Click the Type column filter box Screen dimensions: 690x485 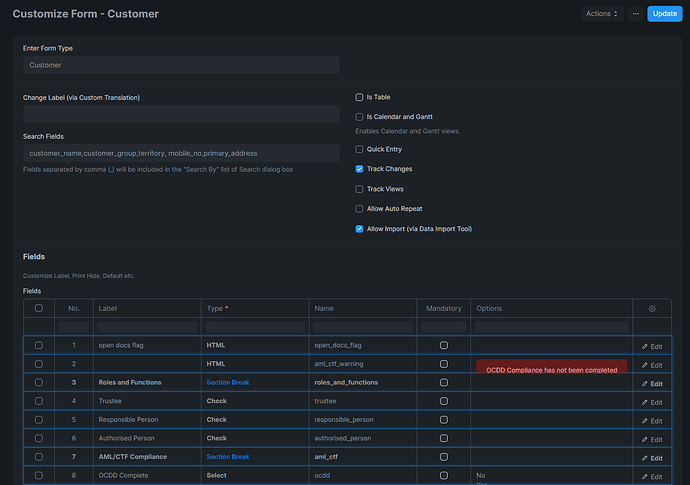[x=255, y=327]
